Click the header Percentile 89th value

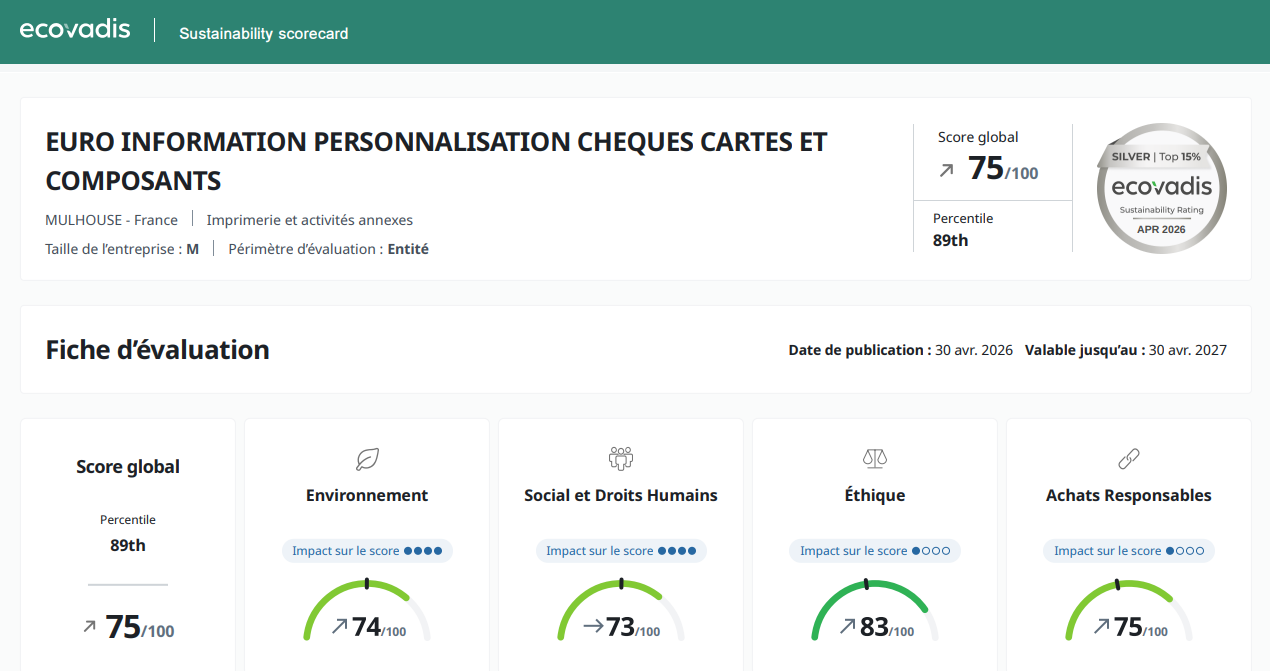point(951,240)
